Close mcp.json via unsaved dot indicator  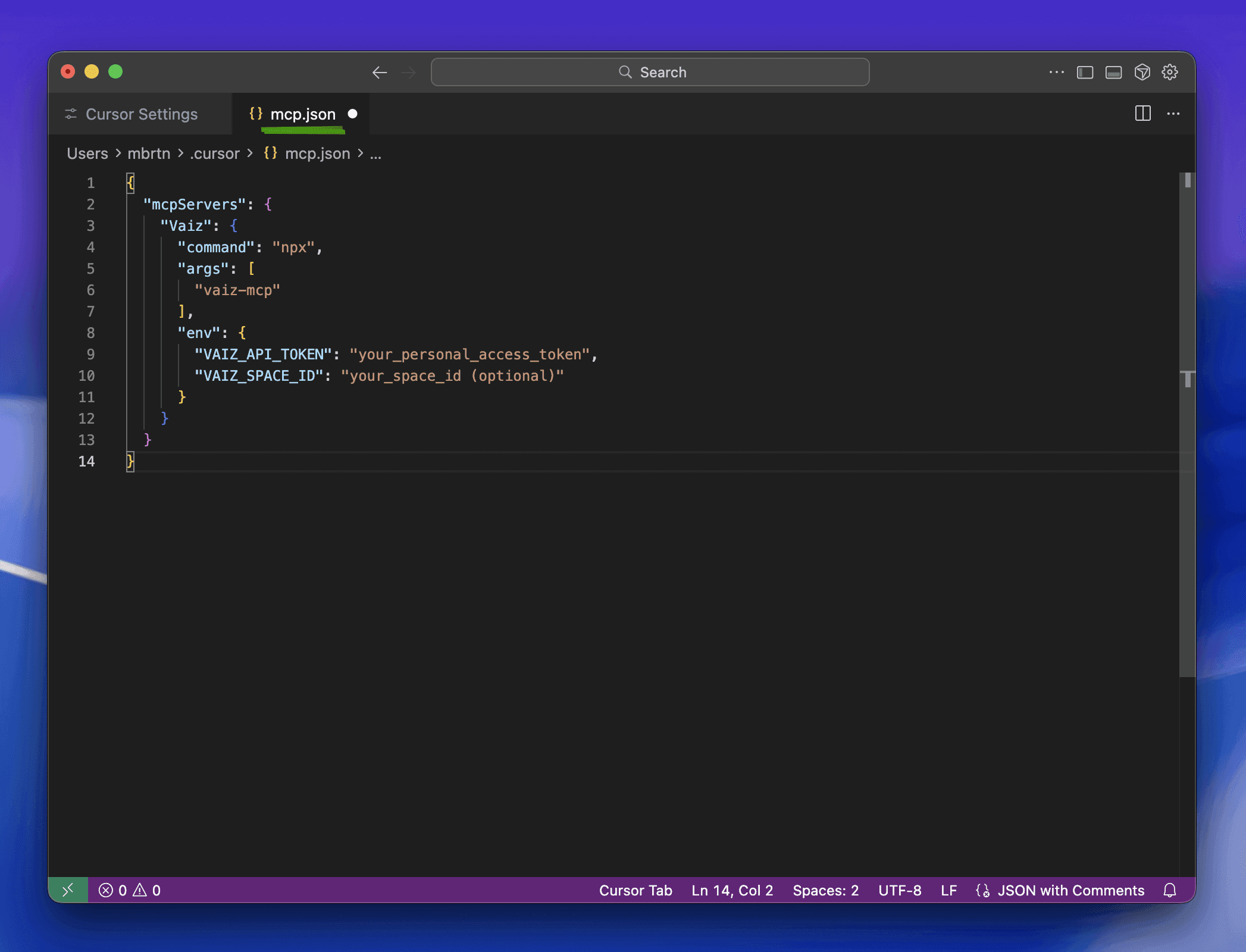[x=352, y=114]
